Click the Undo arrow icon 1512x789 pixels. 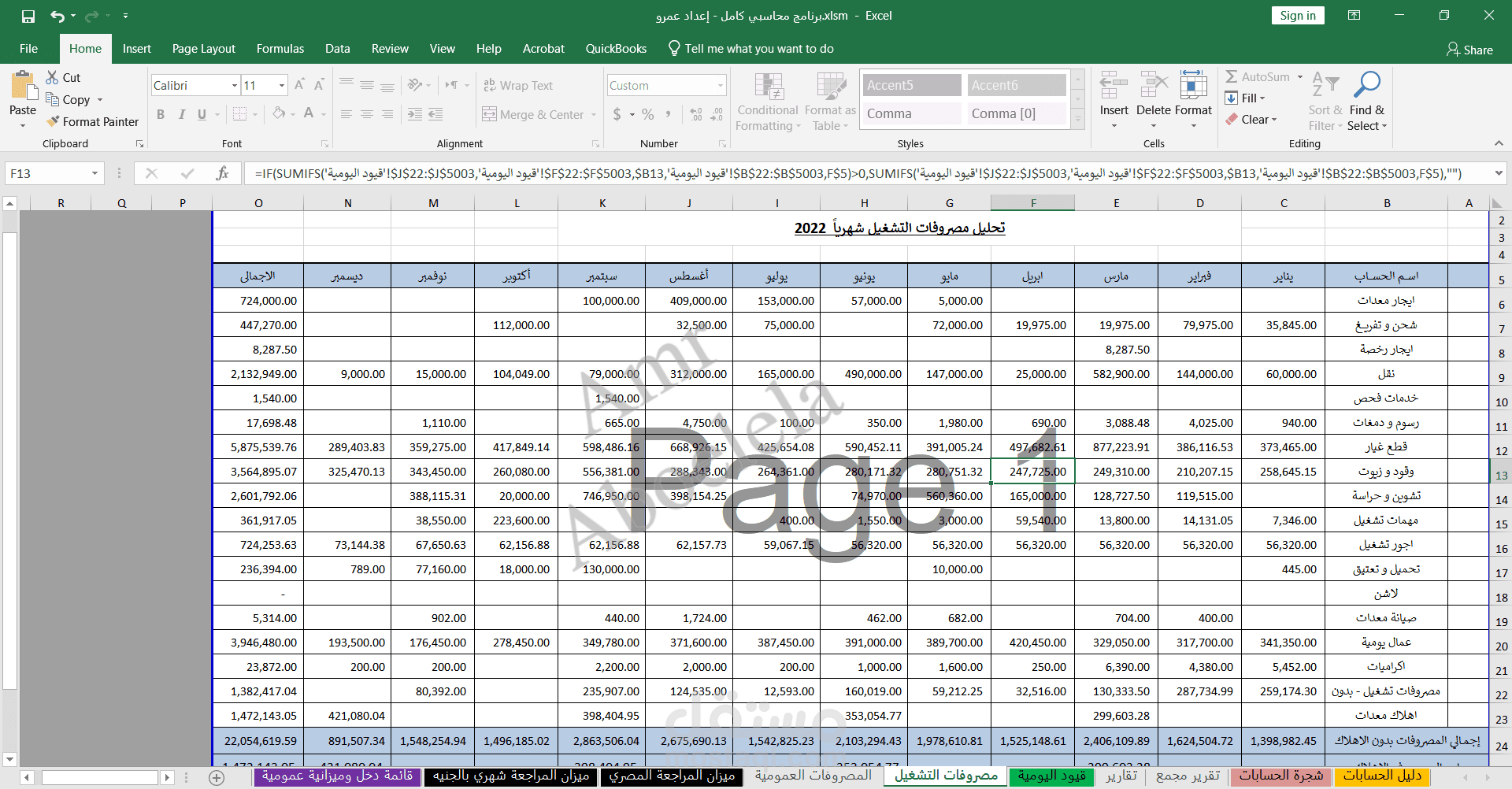point(57,16)
